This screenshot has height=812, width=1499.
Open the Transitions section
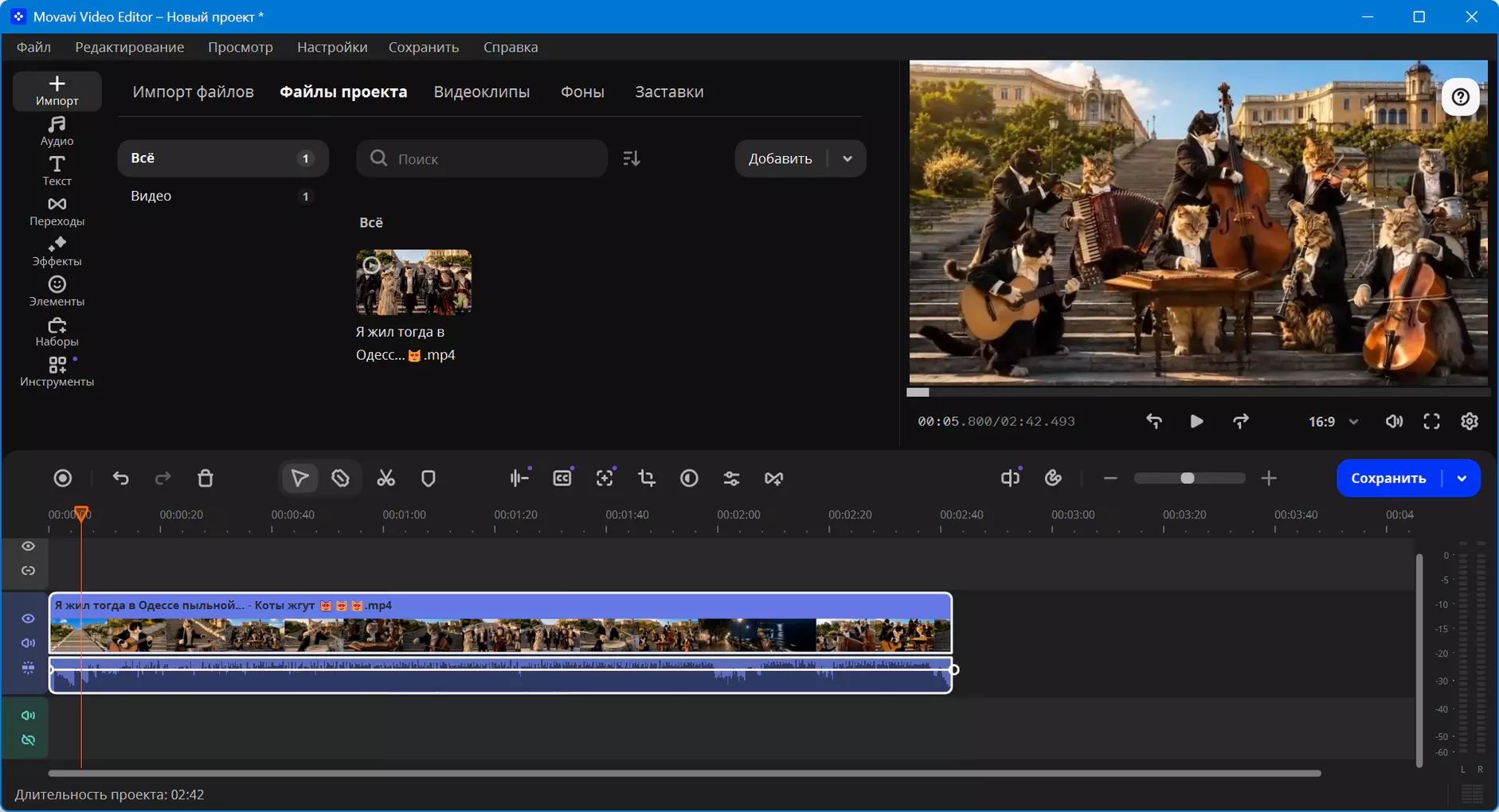pyautogui.click(x=57, y=212)
